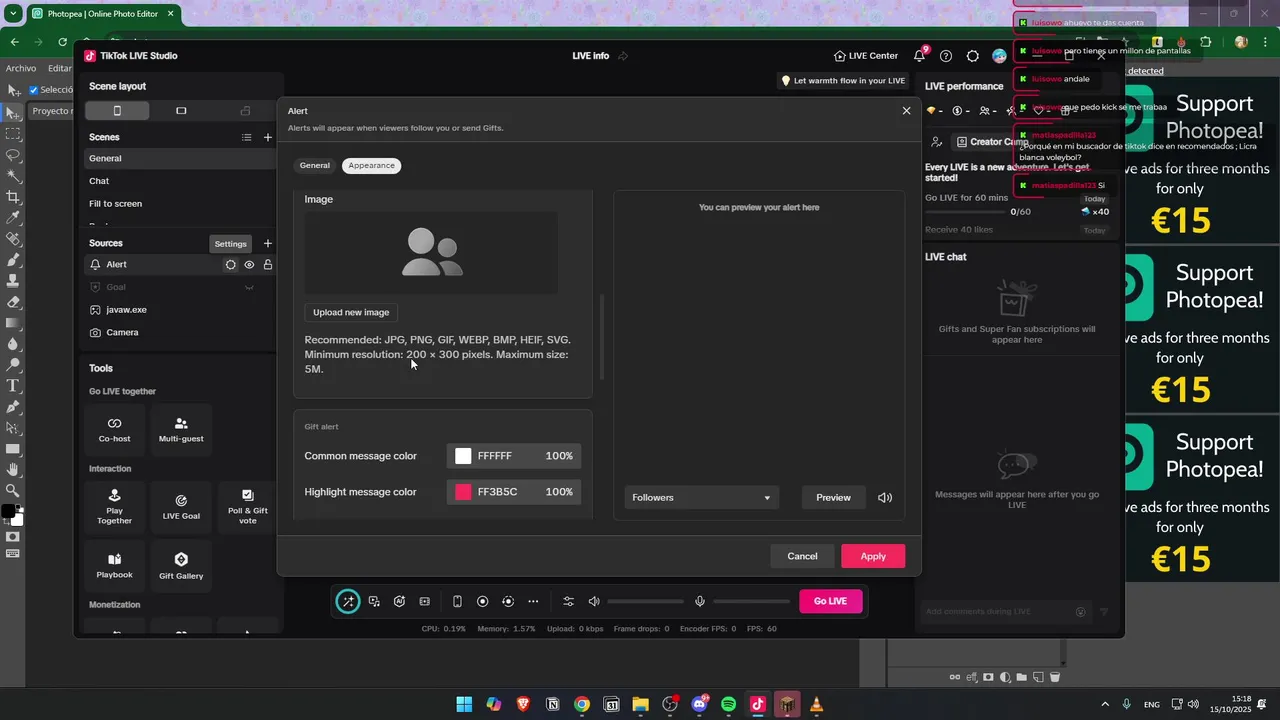The image size is (1280, 720).
Task: Open more options ellipsis in toolbar
Action: coord(533,601)
